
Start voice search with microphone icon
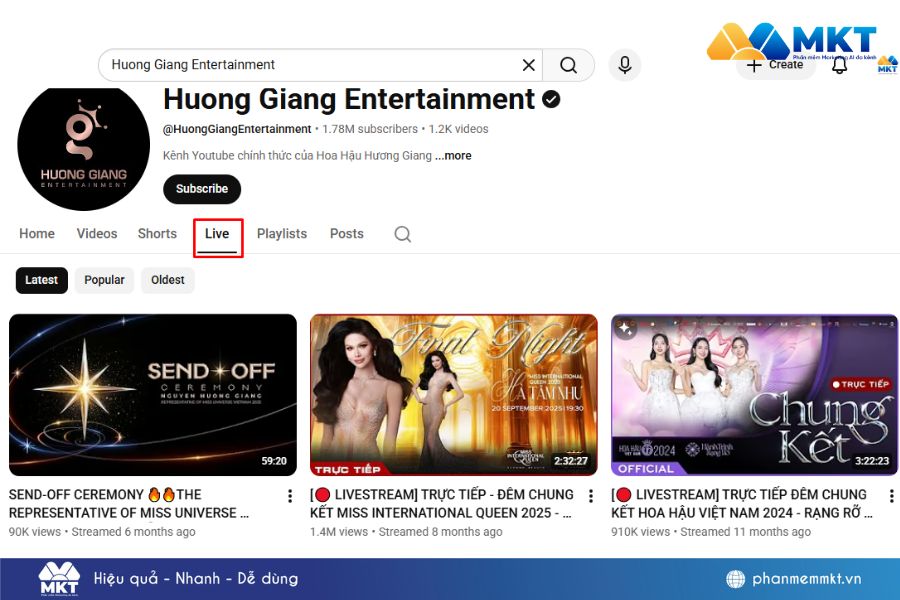pos(625,65)
